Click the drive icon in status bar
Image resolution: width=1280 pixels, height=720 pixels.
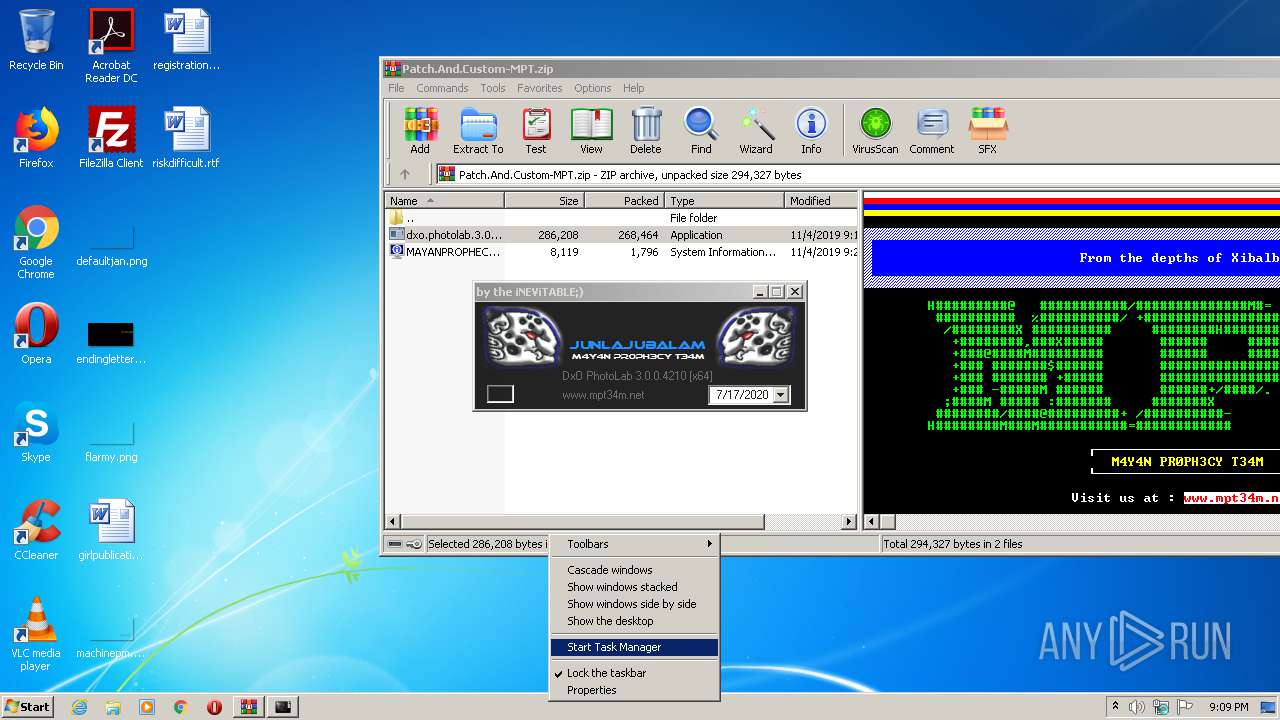pos(395,544)
